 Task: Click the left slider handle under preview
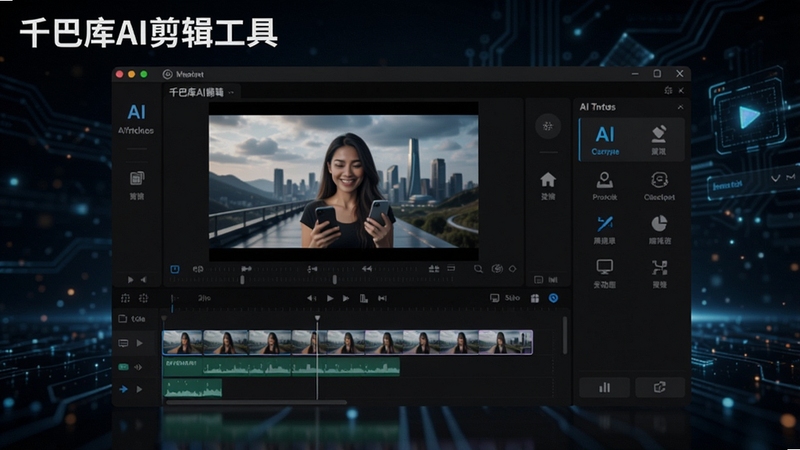[x=242, y=280]
